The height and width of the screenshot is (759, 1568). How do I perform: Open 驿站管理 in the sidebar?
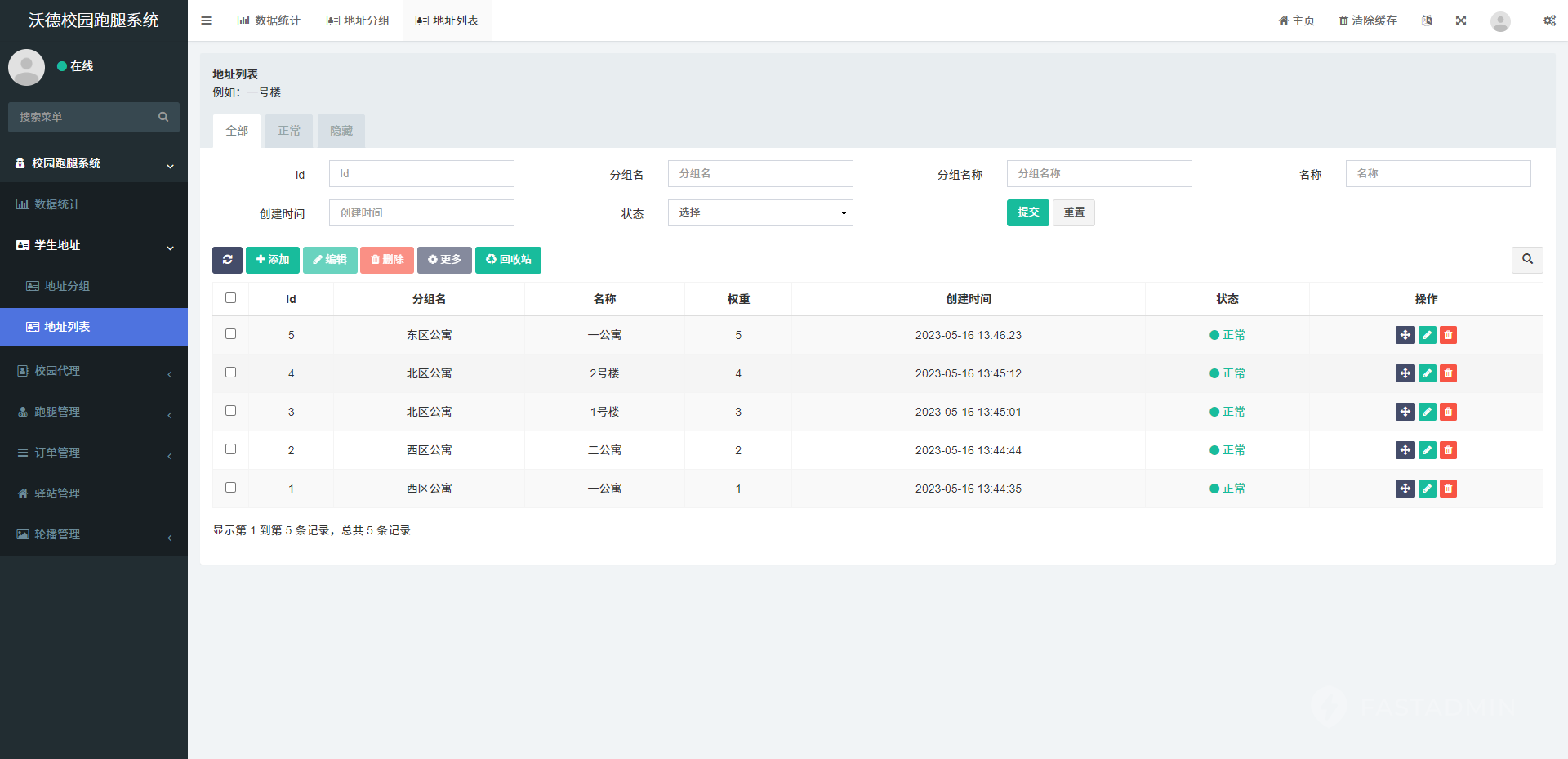click(94, 493)
